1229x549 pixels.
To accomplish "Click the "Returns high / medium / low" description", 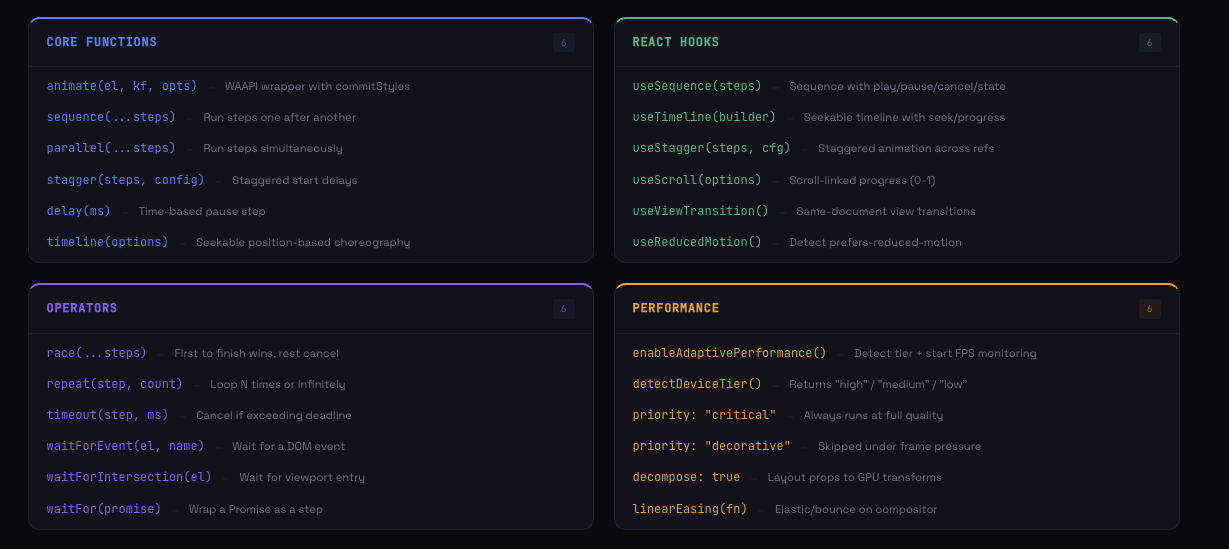I will pos(878,384).
